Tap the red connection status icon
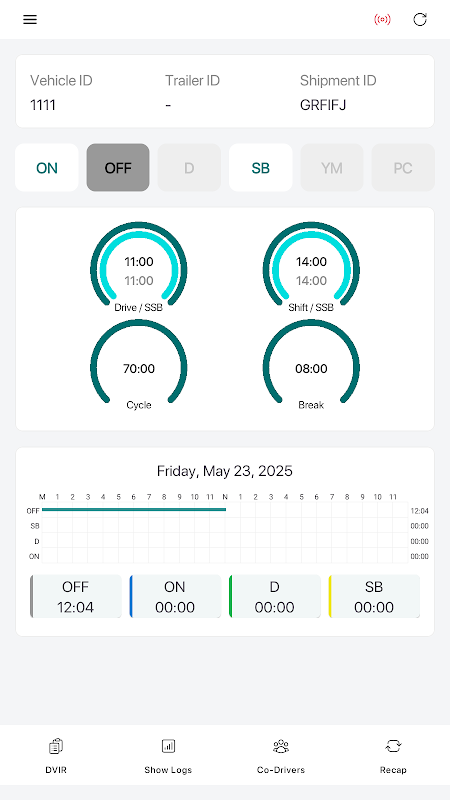Screen dimensions: 450x800 (x=382, y=20)
